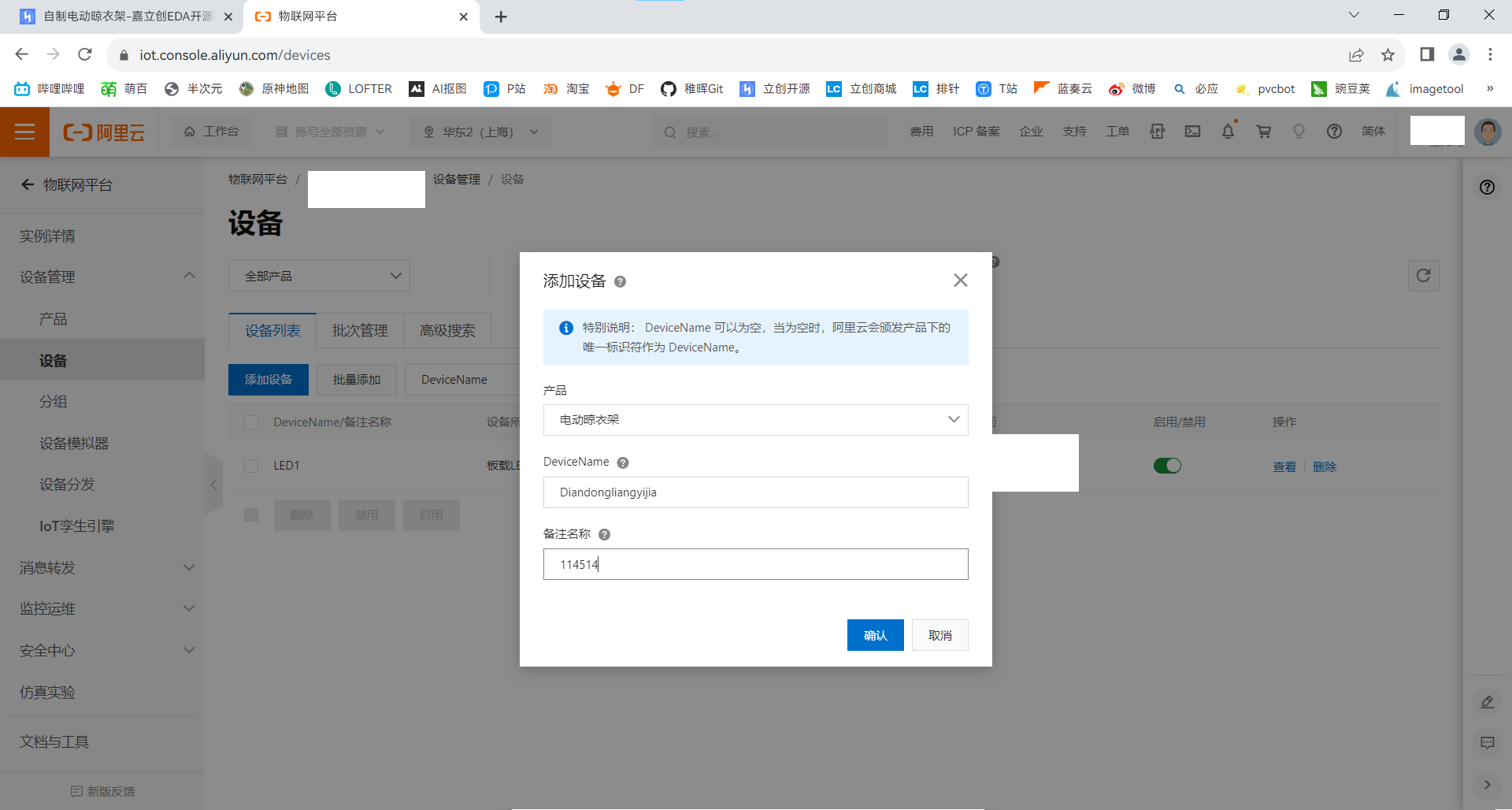Check the LED1 row checkbox
This screenshot has width=1512, height=810.
point(251,466)
